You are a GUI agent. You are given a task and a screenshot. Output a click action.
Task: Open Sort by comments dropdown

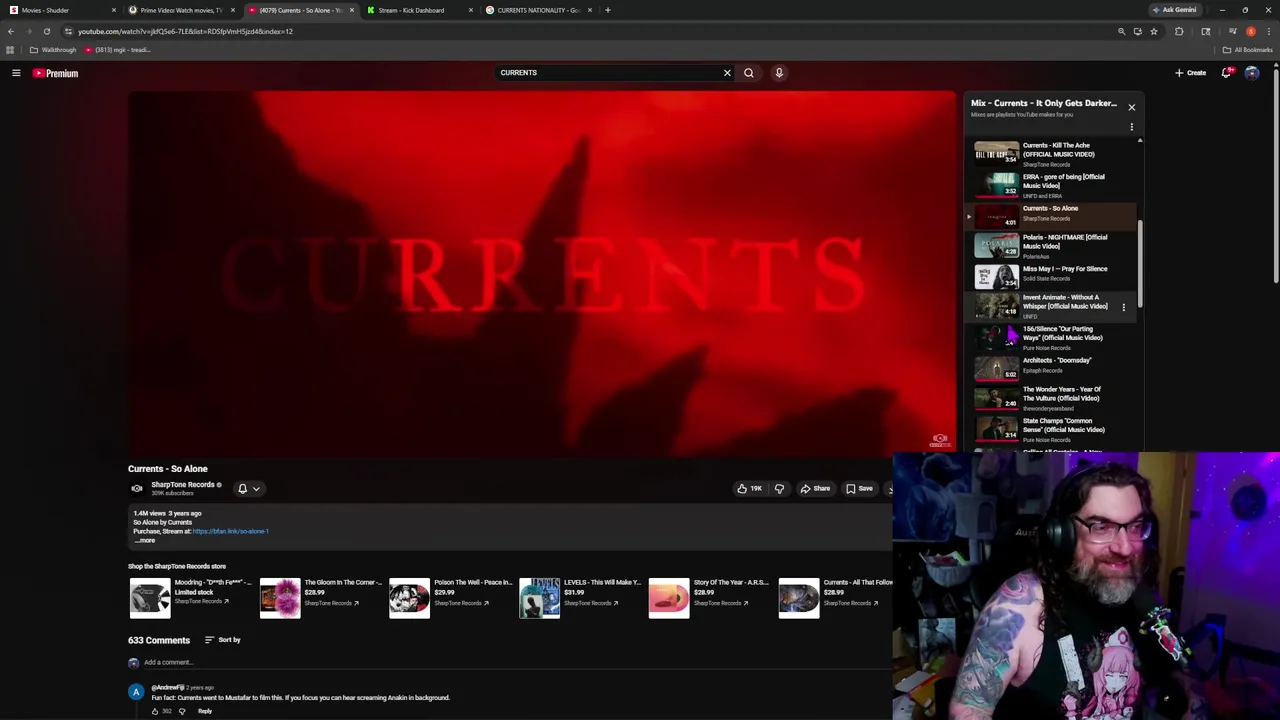point(222,640)
